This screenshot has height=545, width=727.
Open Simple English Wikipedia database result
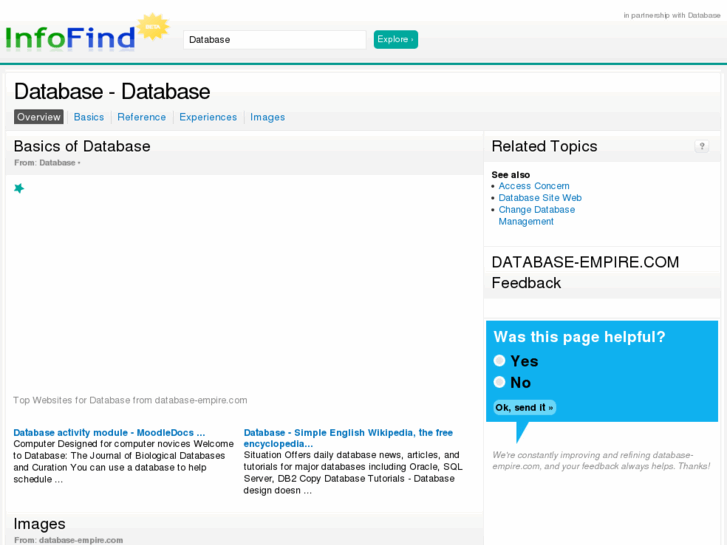[348, 438]
